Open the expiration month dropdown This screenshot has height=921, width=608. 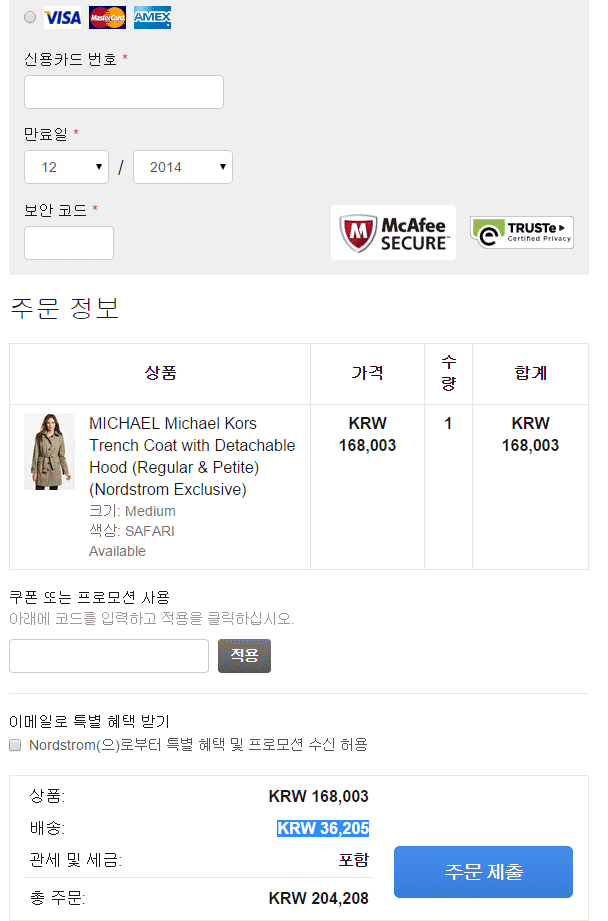pos(66,167)
